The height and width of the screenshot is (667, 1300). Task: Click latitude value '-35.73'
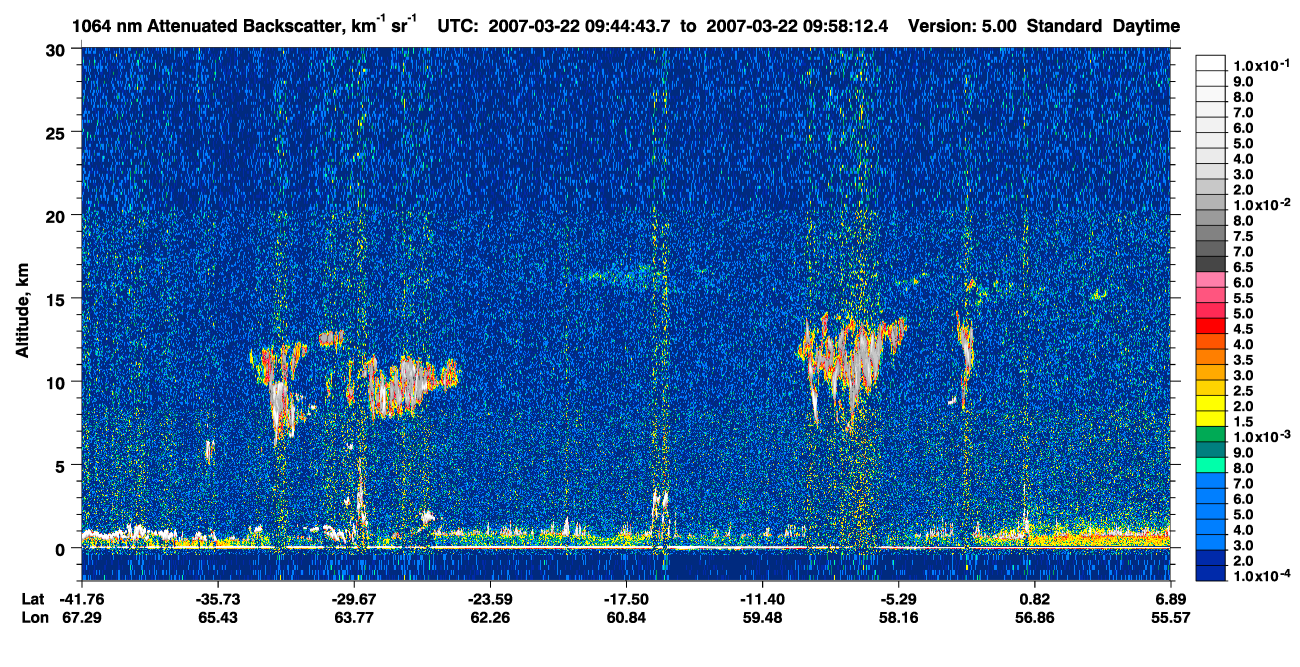(x=216, y=599)
